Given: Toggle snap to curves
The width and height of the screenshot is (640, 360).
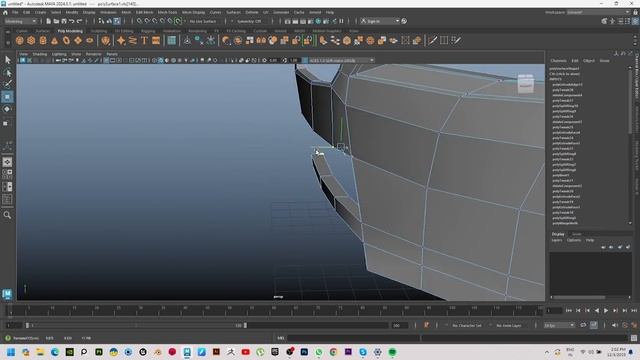Looking at the screenshot, I should [147, 21].
